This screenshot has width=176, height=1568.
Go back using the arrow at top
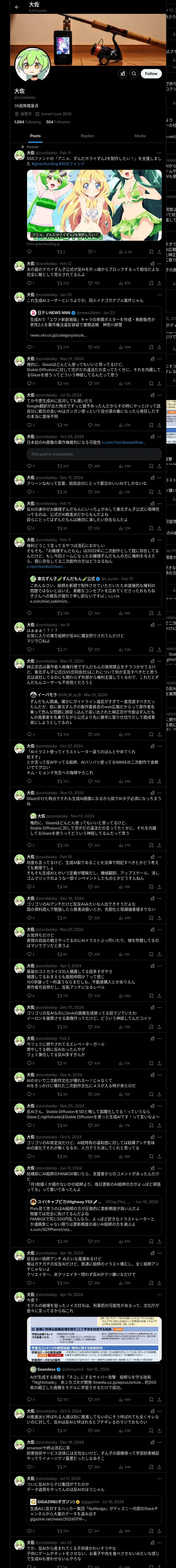click(17, 7)
